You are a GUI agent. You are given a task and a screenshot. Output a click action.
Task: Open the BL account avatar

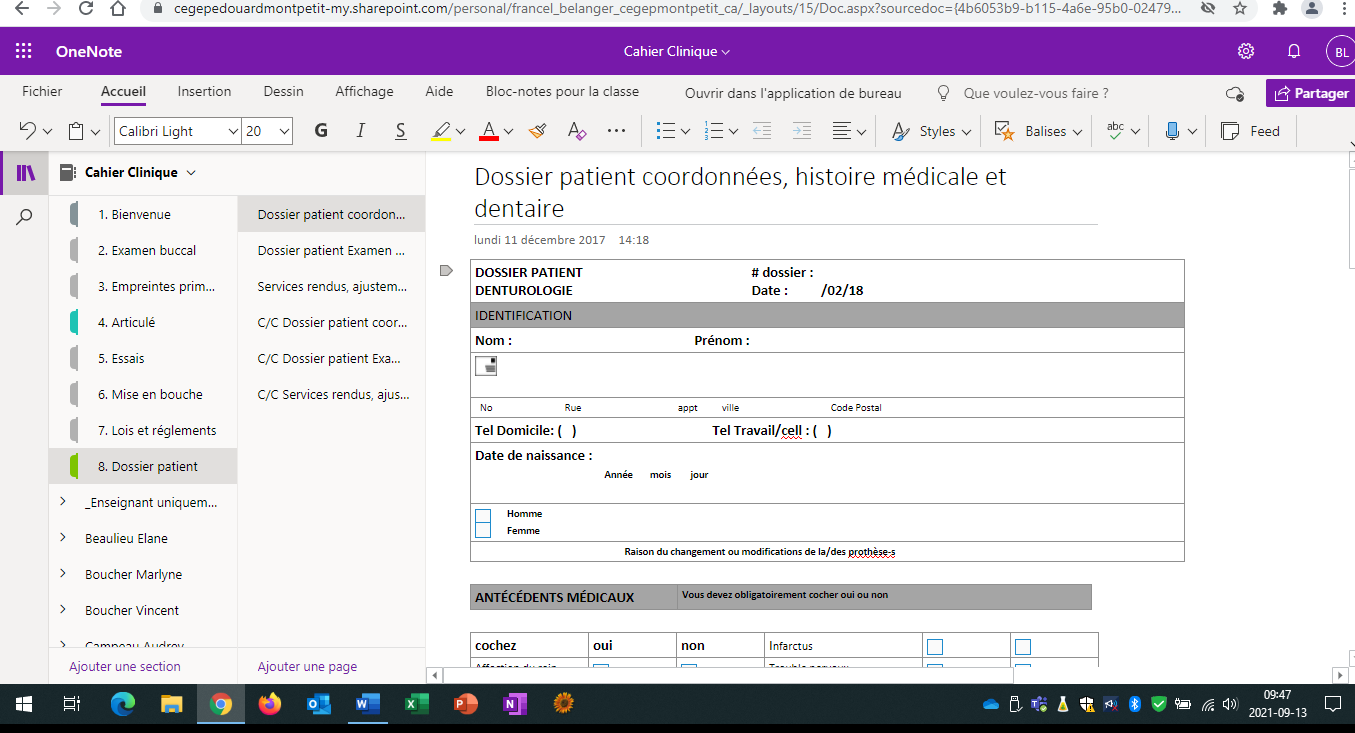(1340, 51)
